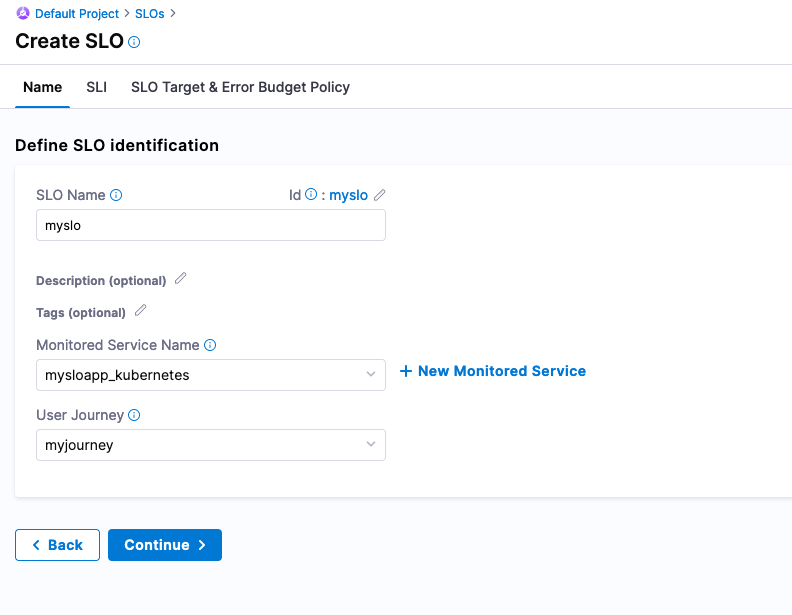Click into the SLO Name text field
Image resolution: width=792 pixels, height=615 pixels.
pos(210,225)
